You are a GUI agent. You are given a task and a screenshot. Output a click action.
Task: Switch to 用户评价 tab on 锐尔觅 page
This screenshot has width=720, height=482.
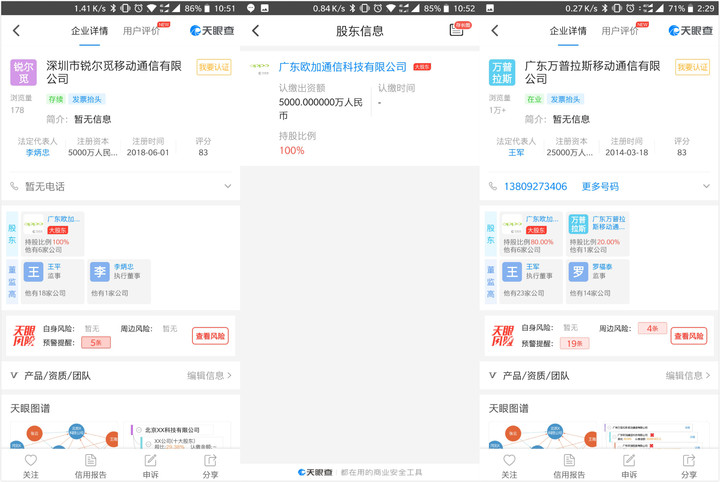141,31
